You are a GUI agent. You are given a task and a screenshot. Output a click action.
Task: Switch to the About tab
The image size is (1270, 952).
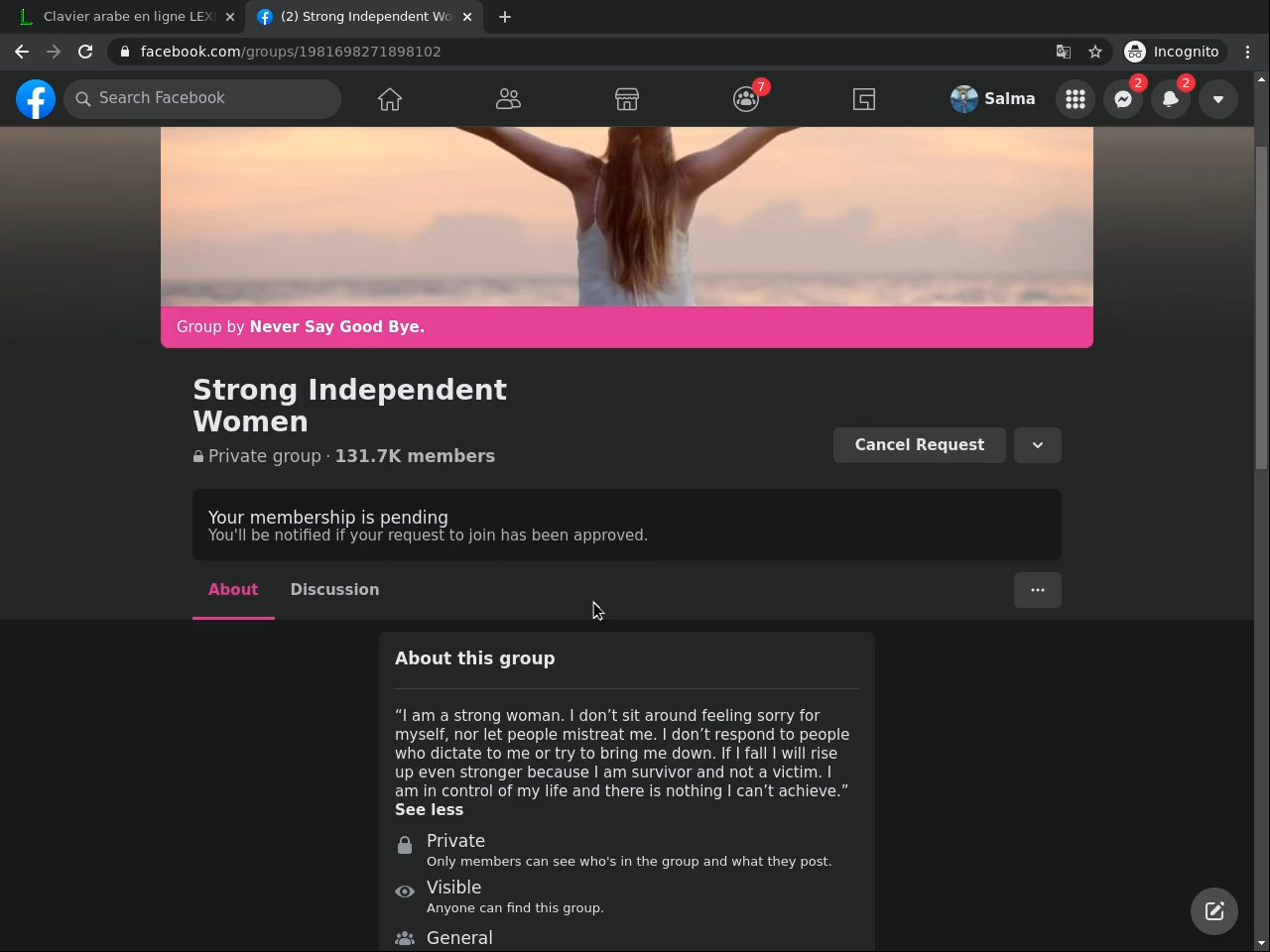pyautogui.click(x=233, y=590)
